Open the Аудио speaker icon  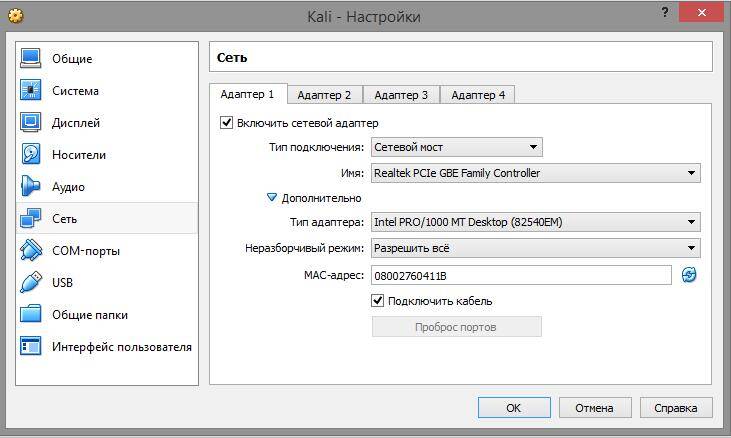(30, 186)
